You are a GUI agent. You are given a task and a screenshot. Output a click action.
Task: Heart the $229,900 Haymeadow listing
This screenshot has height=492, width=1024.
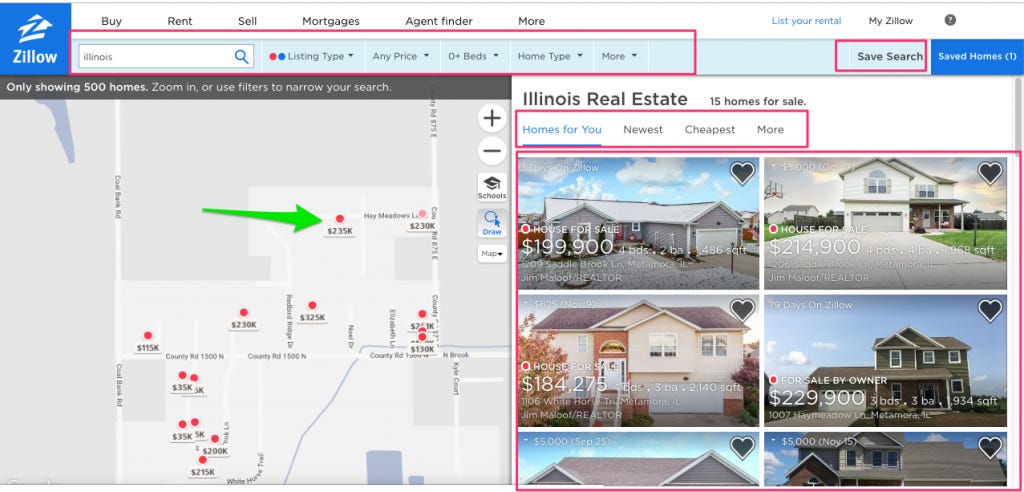coord(989,310)
